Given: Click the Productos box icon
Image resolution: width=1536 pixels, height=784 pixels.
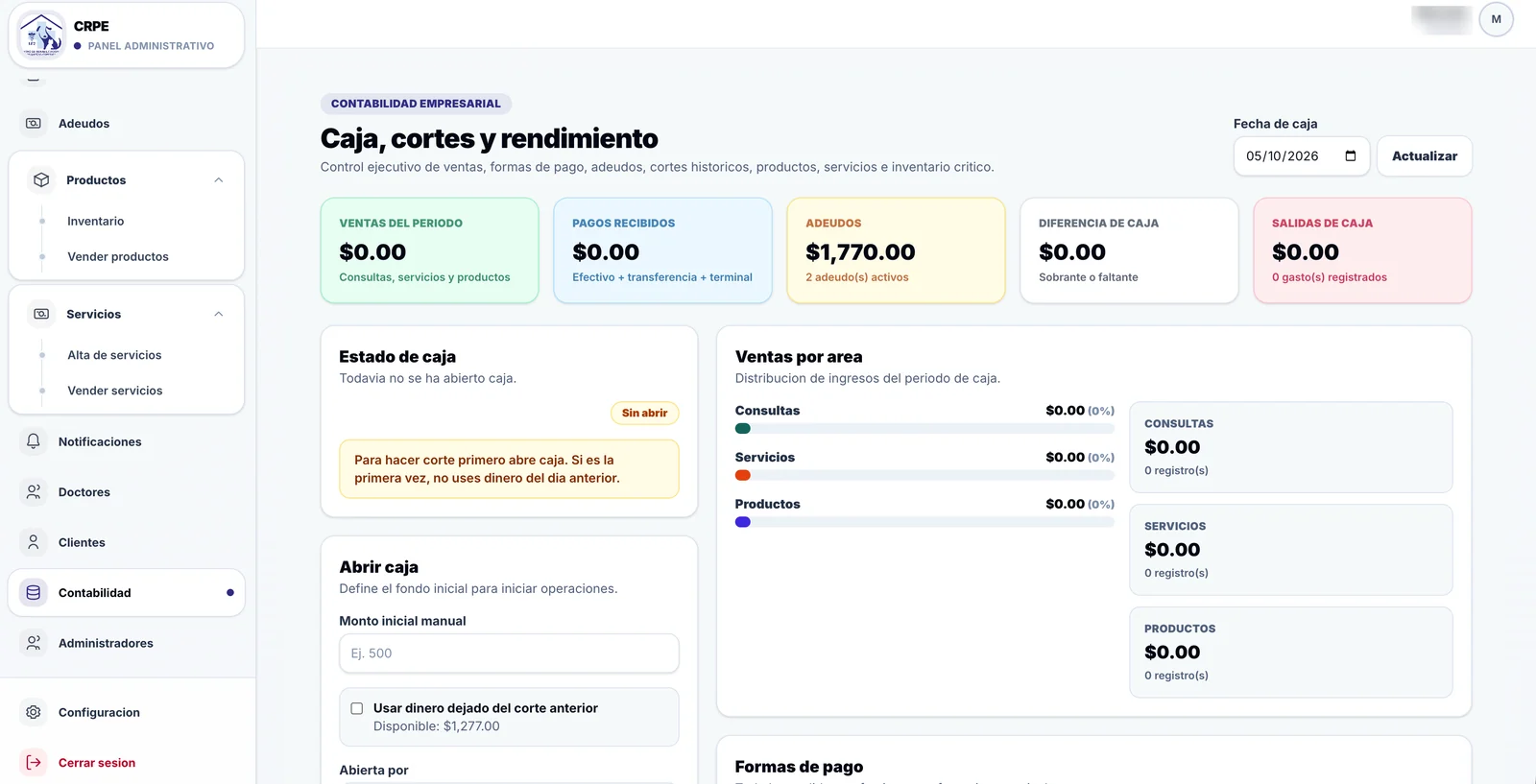Looking at the screenshot, I should (41, 179).
